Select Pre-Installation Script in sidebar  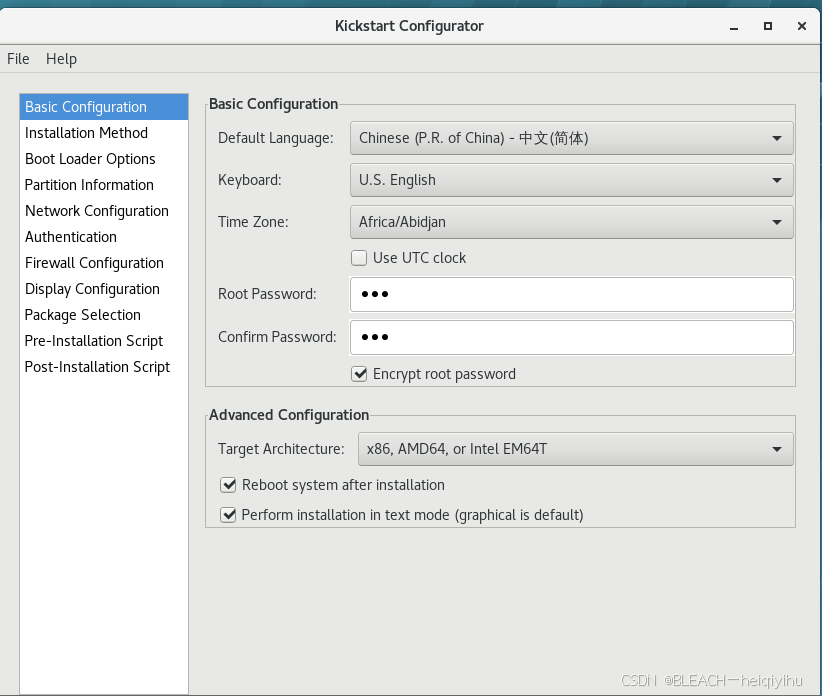(104, 341)
